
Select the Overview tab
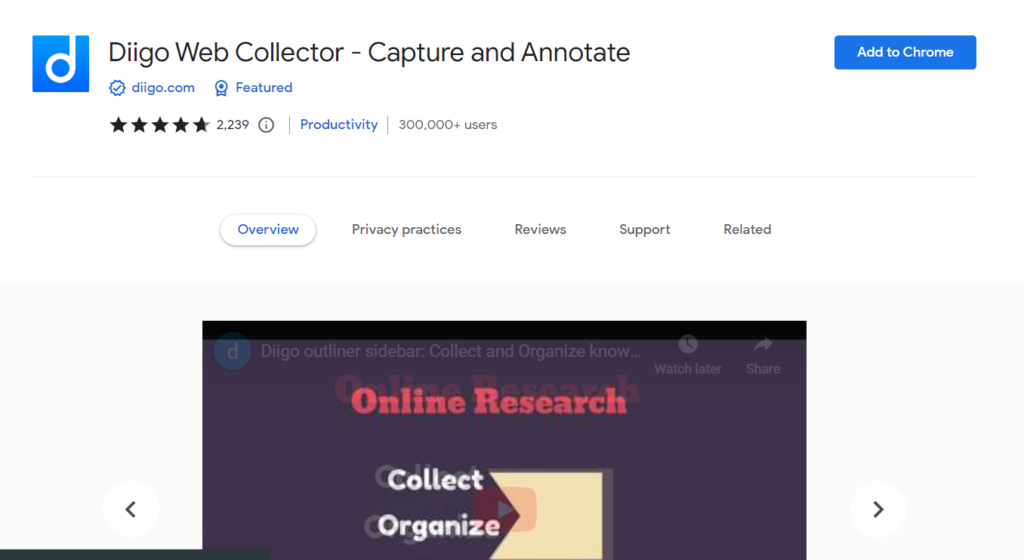click(x=268, y=230)
